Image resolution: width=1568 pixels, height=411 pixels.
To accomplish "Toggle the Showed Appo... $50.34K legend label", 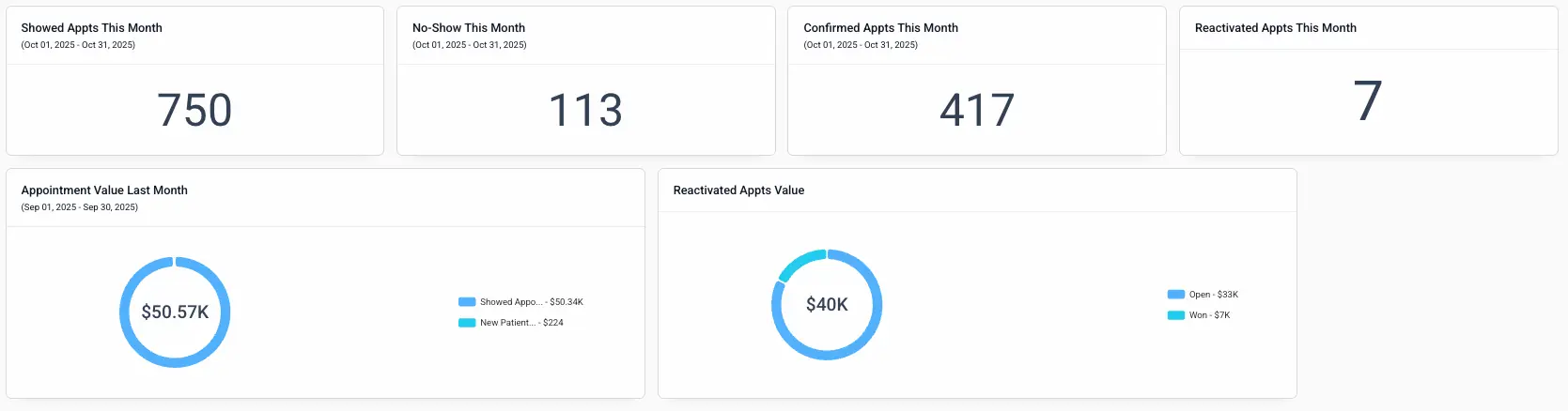I will click(x=531, y=302).
